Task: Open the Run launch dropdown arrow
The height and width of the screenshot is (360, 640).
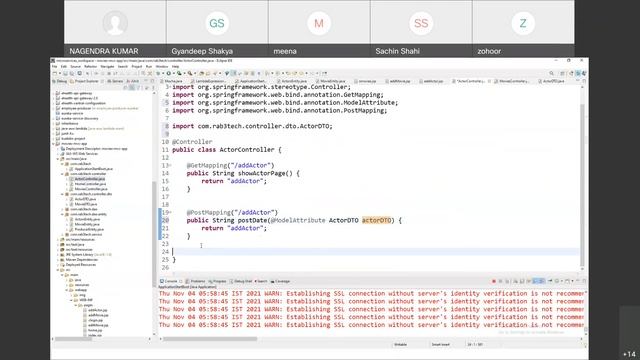Action: click(x=173, y=73)
